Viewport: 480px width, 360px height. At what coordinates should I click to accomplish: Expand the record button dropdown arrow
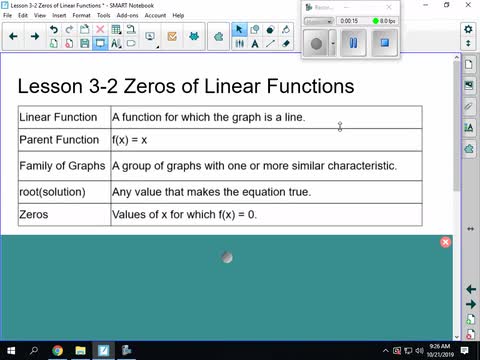point(333,43)
